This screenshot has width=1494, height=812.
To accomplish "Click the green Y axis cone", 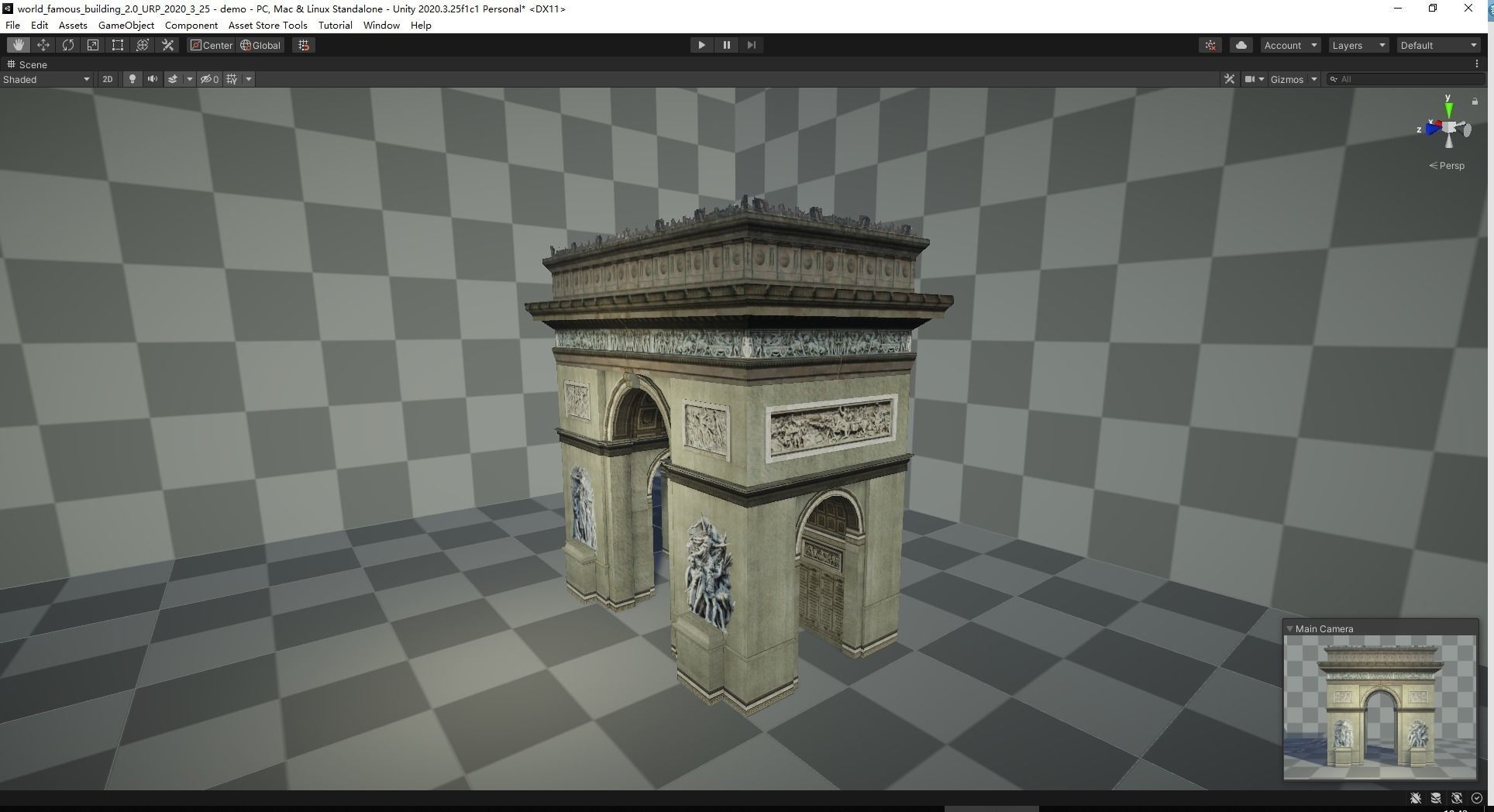I will pos(1448,109).
